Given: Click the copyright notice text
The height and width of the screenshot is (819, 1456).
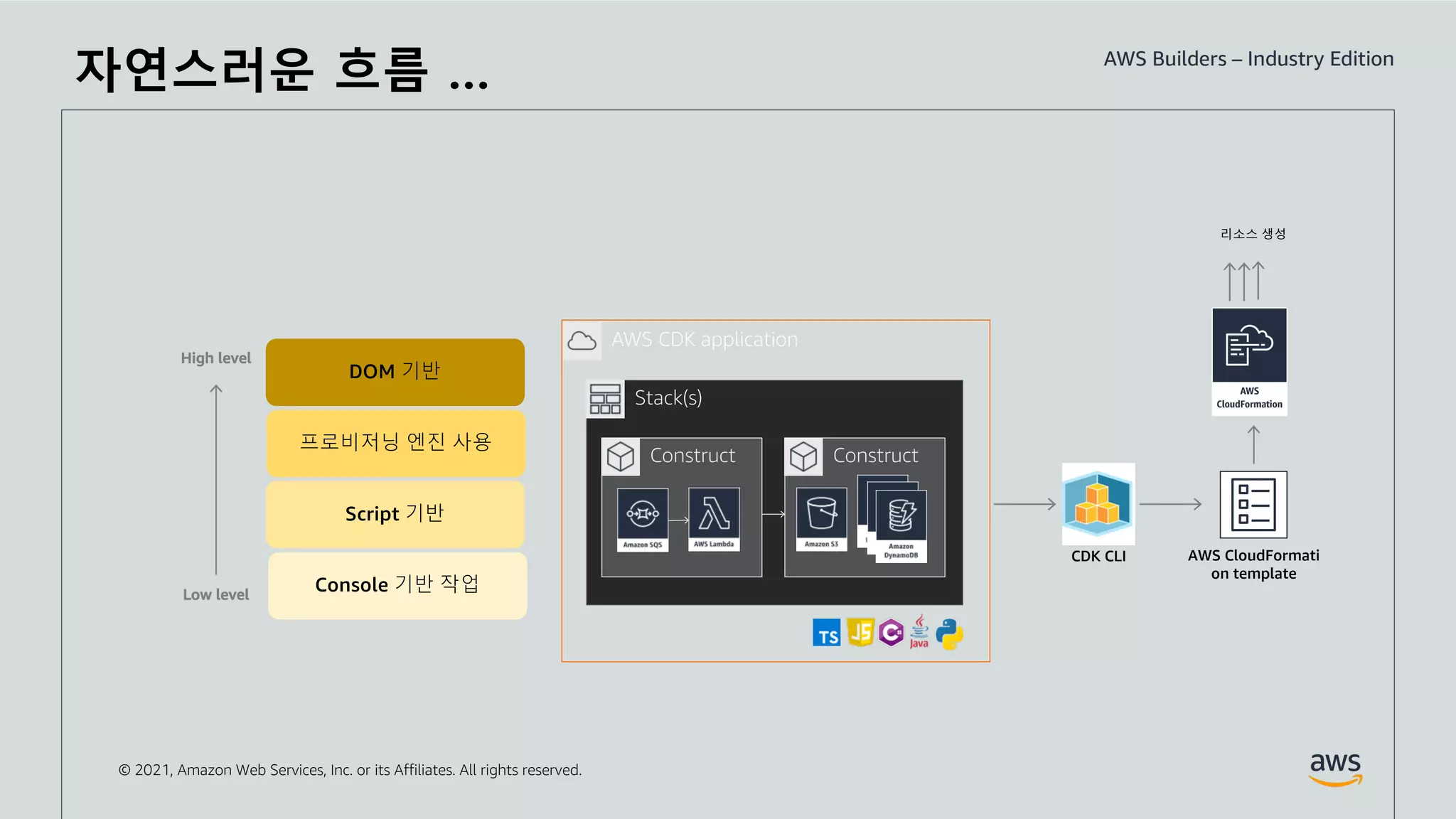Looking at the screenshot, I should coord(350,770).
